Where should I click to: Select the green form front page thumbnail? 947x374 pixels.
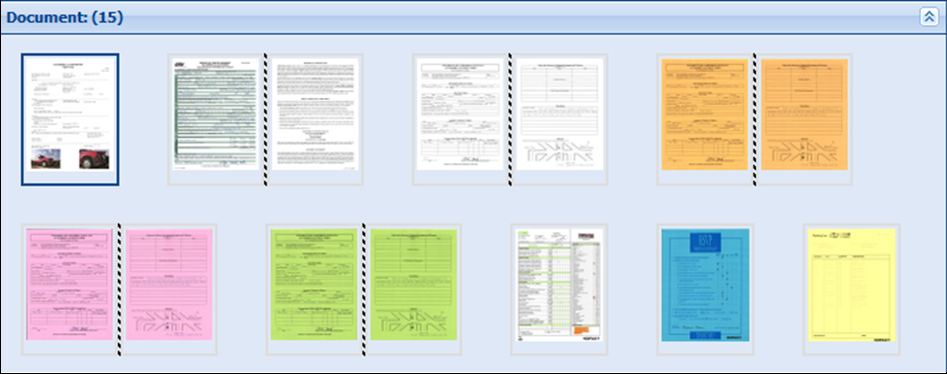[x=314, y=284]
